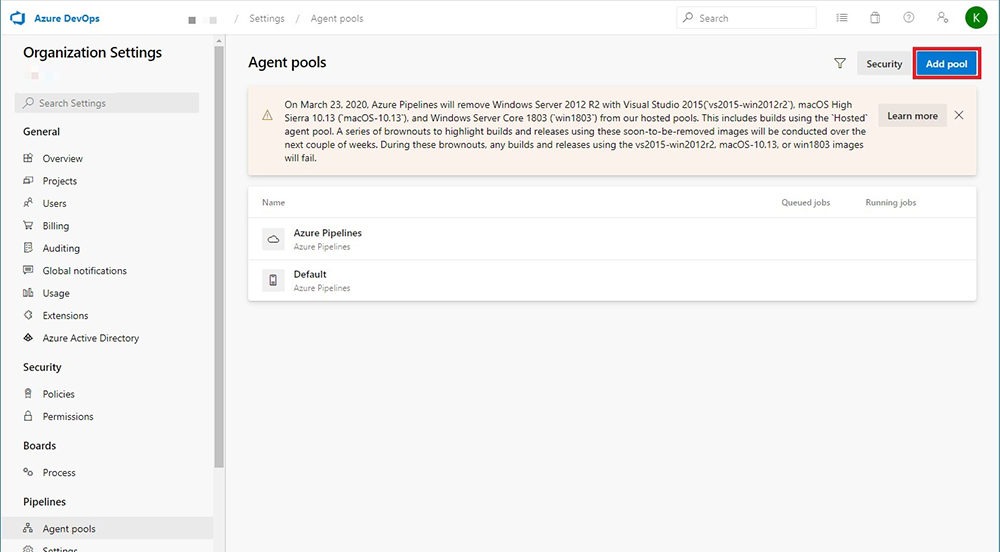Viewport: 1000px width, 552px height.
Task: Open the K profile avatar
Action: 976,18
